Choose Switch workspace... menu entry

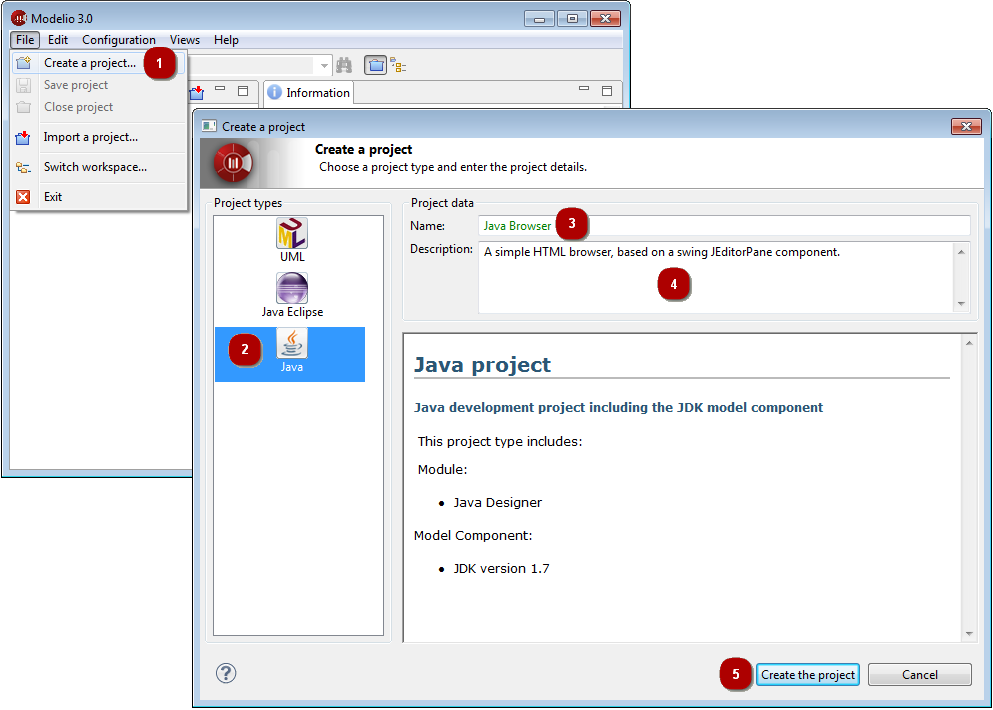[x=99, y=167]
